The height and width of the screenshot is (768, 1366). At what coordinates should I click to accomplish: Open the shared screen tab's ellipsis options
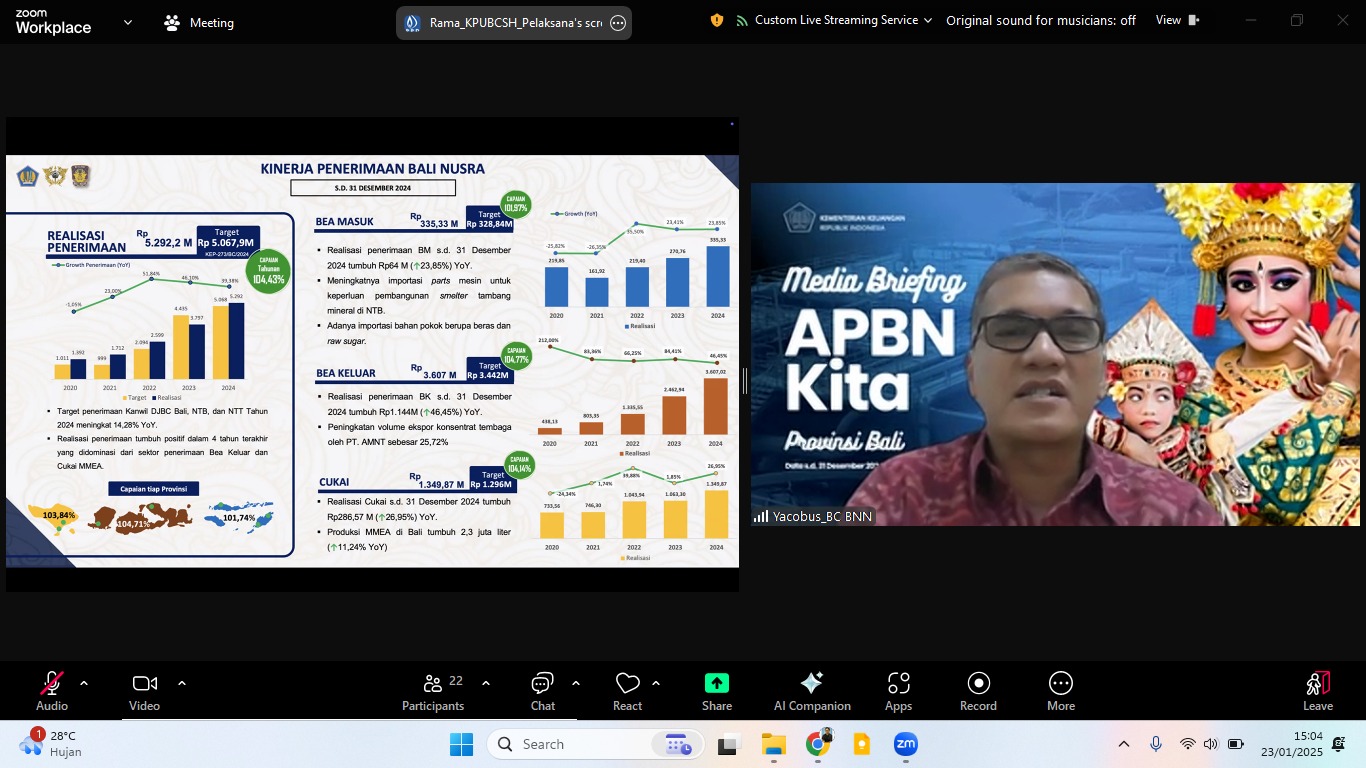pos(618,22)
